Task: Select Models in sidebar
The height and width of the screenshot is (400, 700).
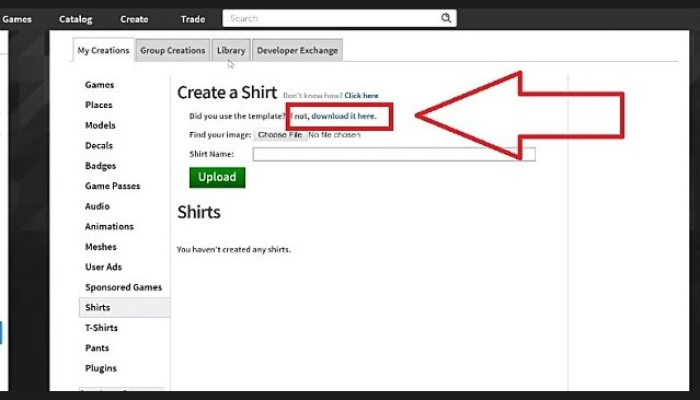Action: [100, 125]
